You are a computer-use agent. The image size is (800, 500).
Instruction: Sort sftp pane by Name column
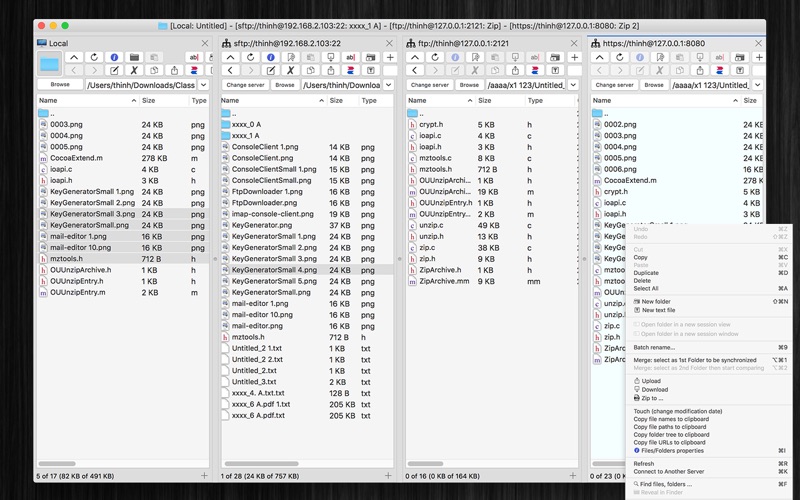pyautogui.click(x=273, y=101)
